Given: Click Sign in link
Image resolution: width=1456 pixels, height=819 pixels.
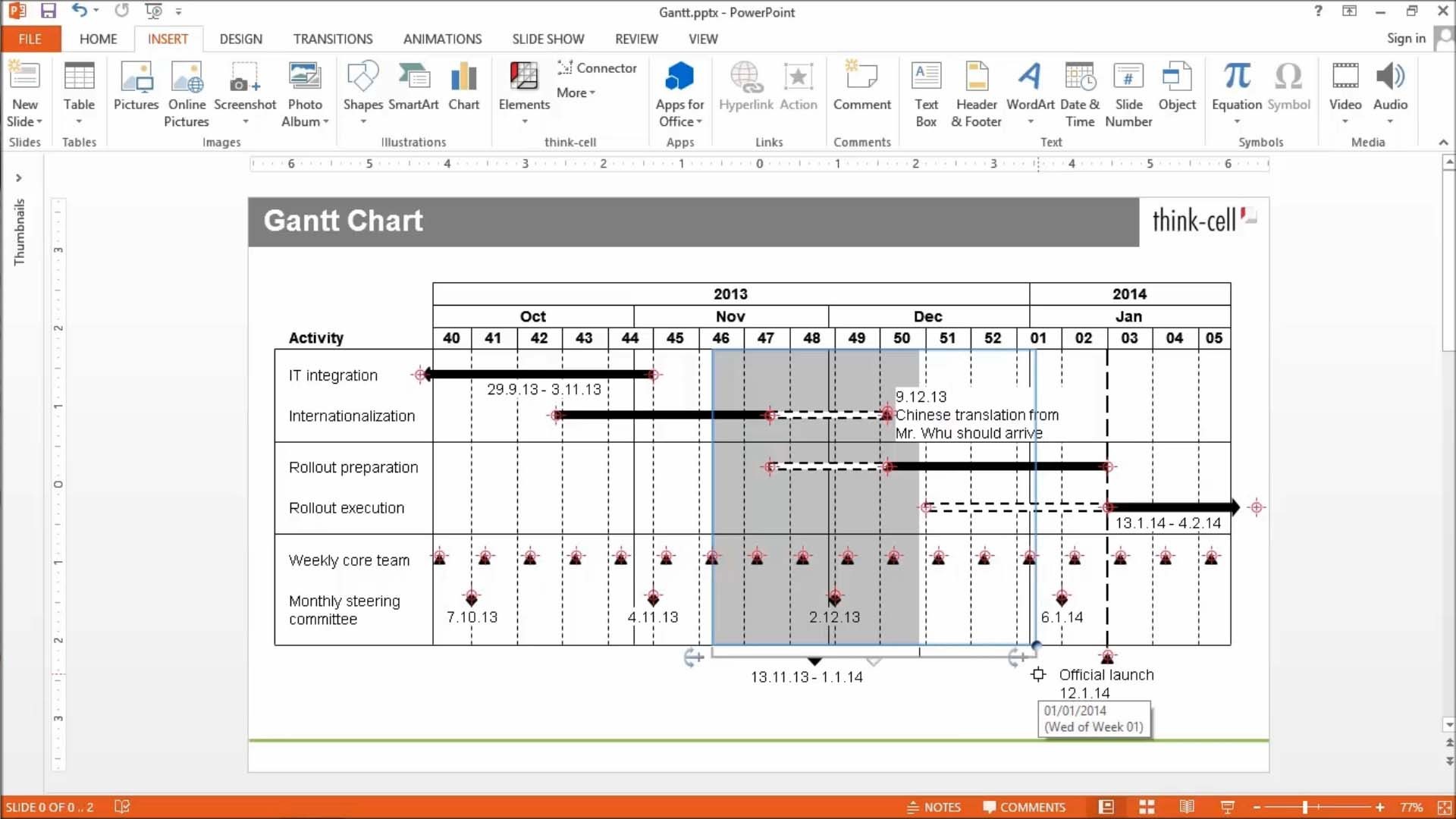Looking at the screenshot, I should click(x=1406, y=38).
